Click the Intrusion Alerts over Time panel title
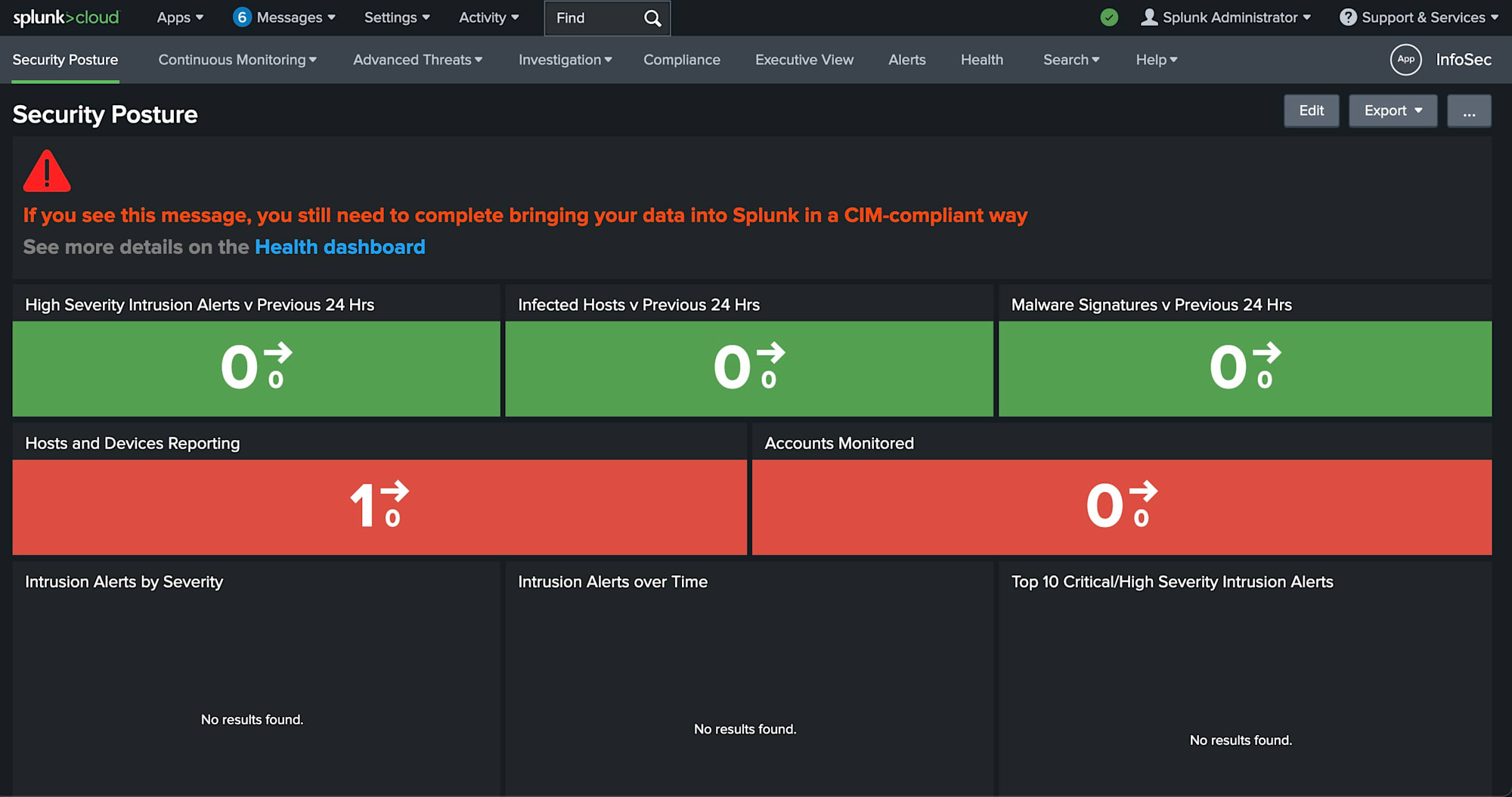 (612, 582)
